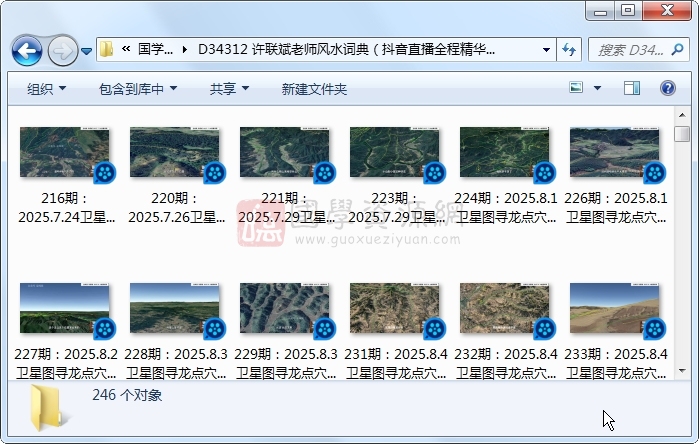Click the file name 226期：2025.8.1

616,208
